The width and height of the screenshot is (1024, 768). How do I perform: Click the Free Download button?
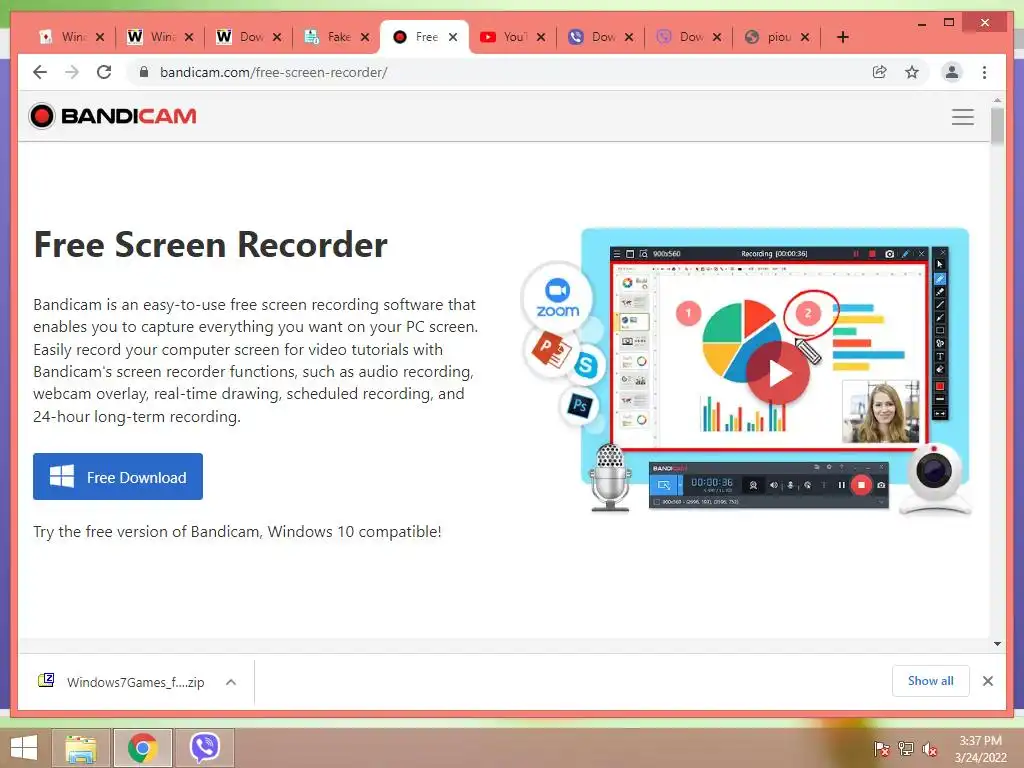pyautogui.click(x=118, y=477)
